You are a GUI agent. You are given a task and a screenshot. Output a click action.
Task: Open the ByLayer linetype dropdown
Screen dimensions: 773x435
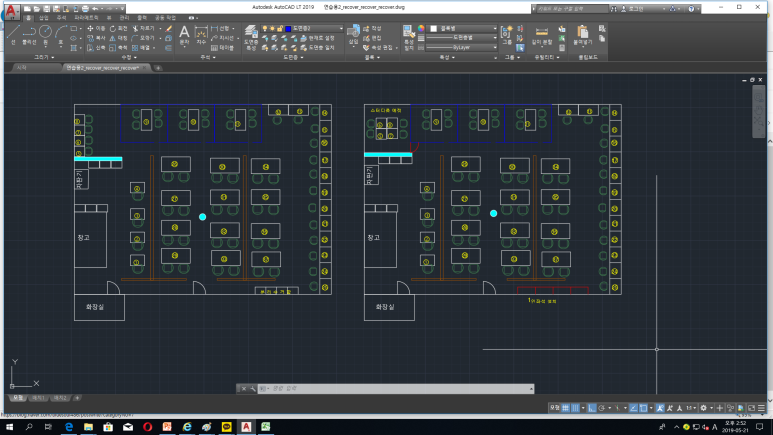461,48
